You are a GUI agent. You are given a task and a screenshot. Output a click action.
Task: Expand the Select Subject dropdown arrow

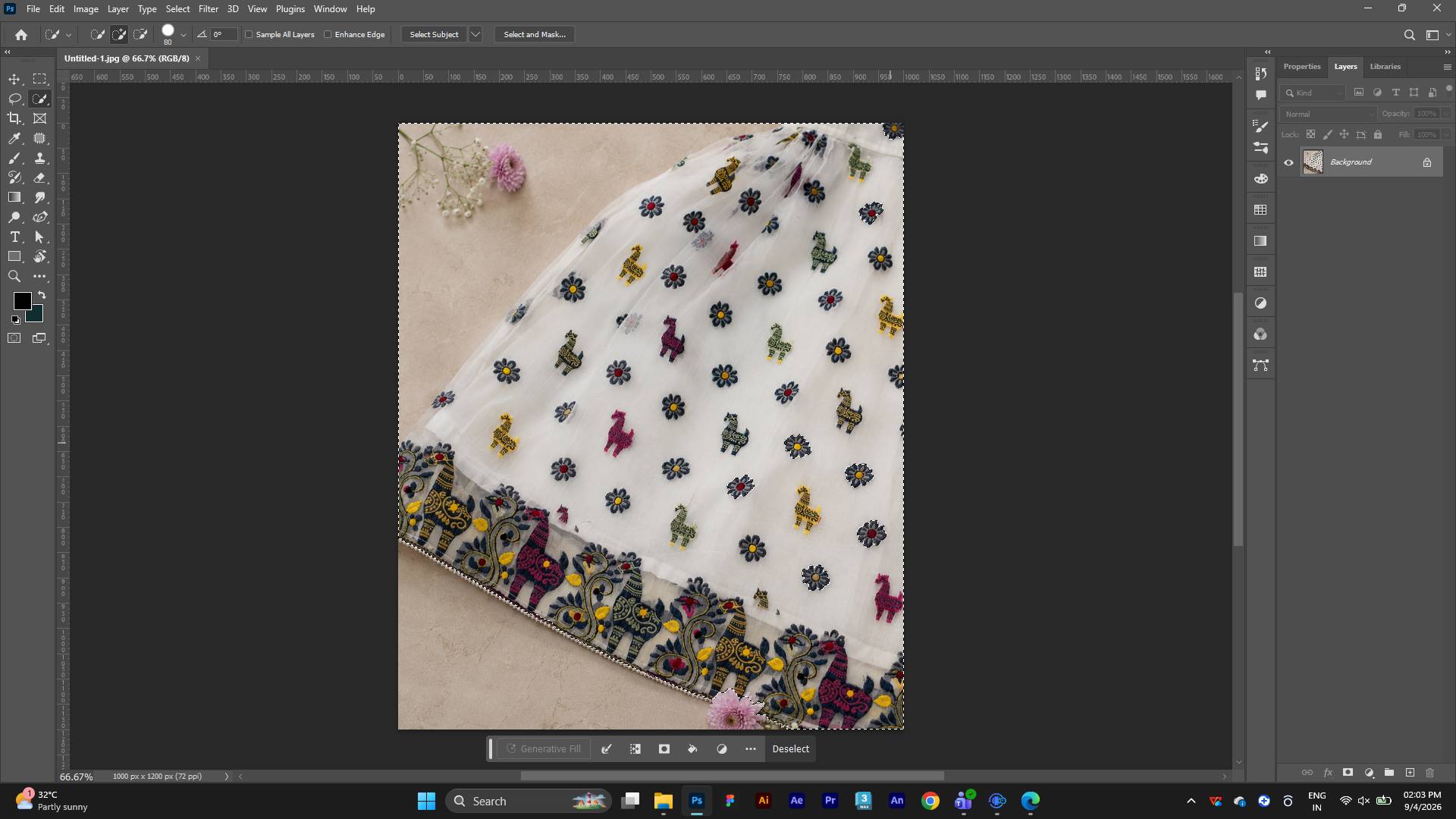click(x=475, y=34)
